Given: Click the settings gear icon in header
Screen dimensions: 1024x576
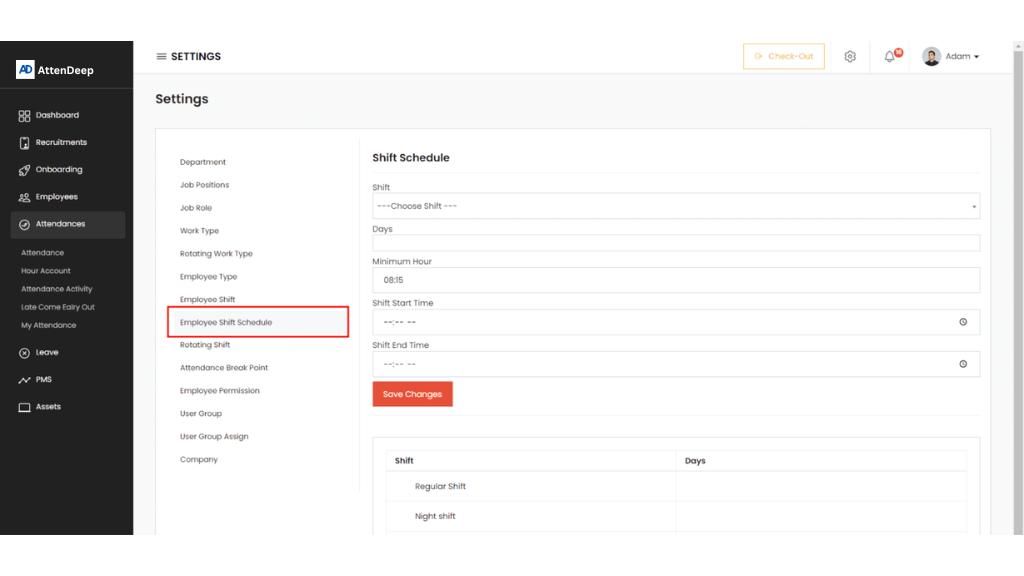Looking at the screenshot, I should [850, 57].
